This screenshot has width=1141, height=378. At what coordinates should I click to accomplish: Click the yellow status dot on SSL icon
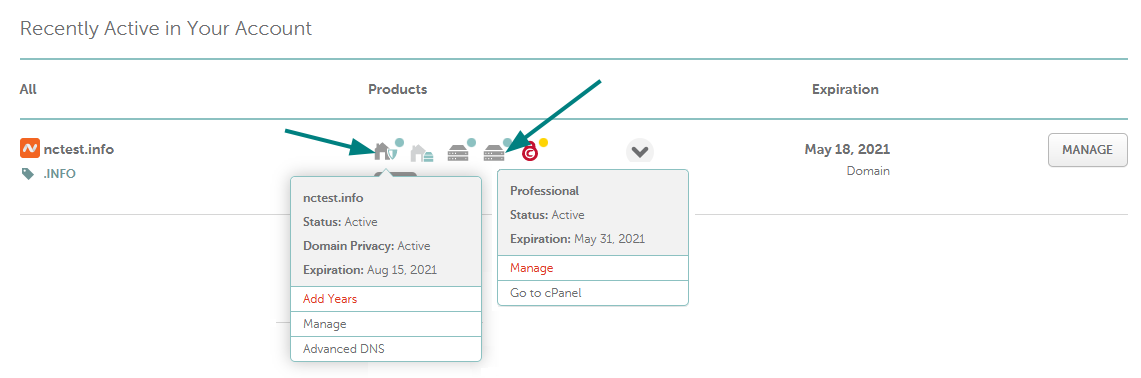[x=543, y=142]
